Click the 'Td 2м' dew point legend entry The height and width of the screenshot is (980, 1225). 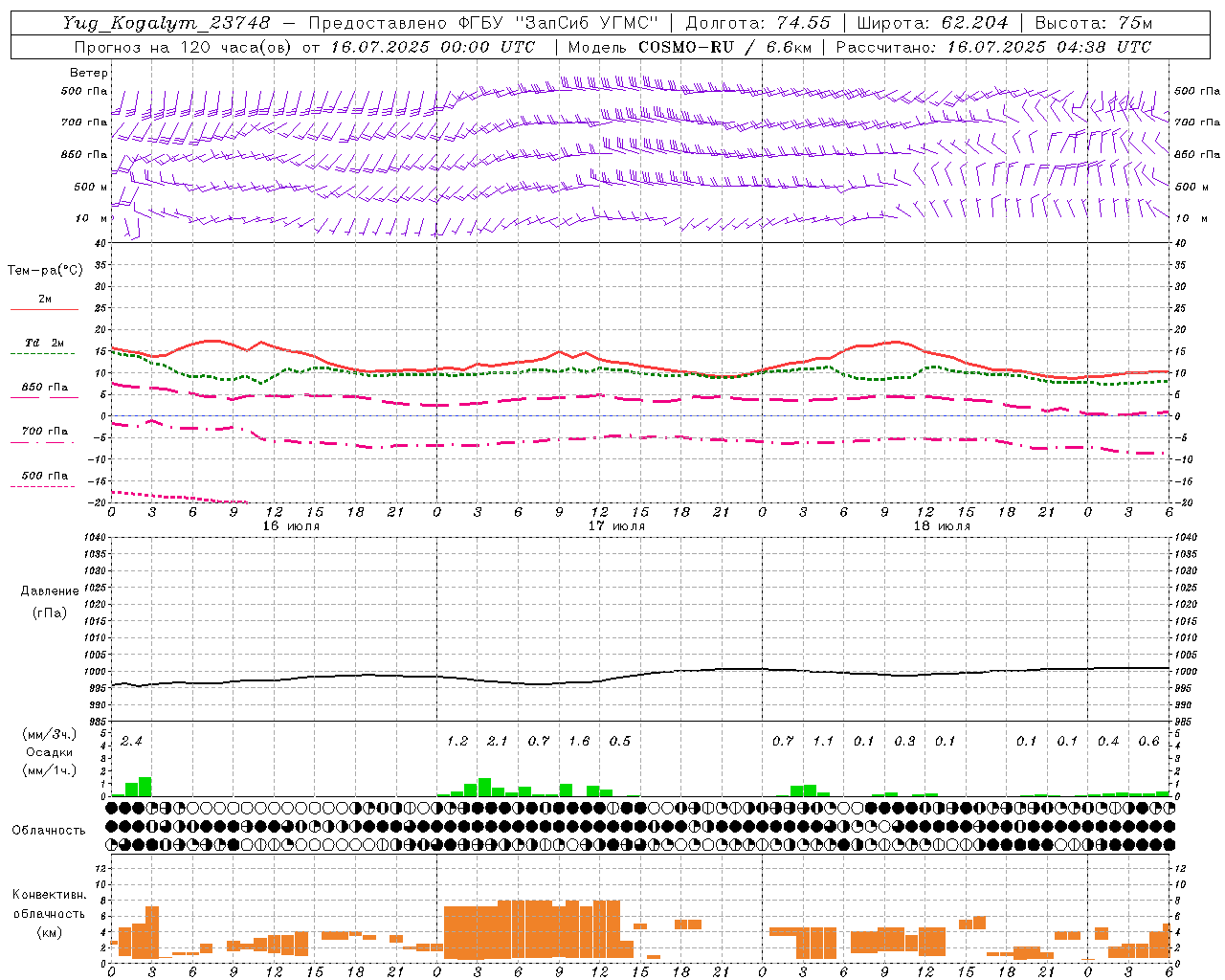(x=45, y=343)
